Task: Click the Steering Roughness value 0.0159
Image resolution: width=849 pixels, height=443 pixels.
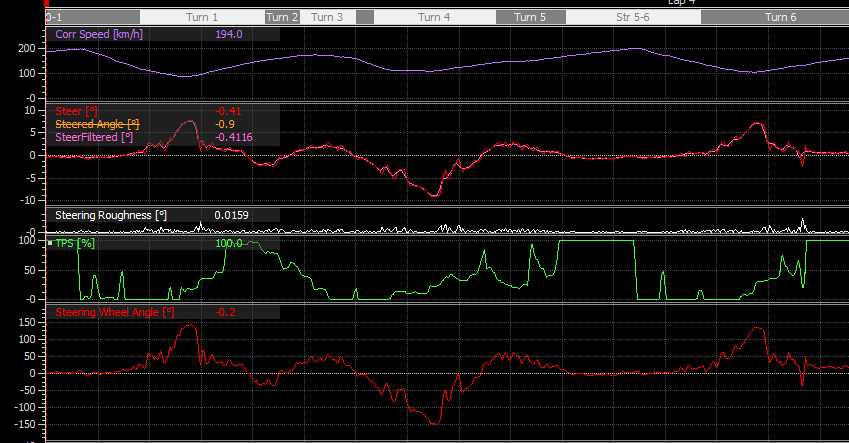Action: click(231, 215)
